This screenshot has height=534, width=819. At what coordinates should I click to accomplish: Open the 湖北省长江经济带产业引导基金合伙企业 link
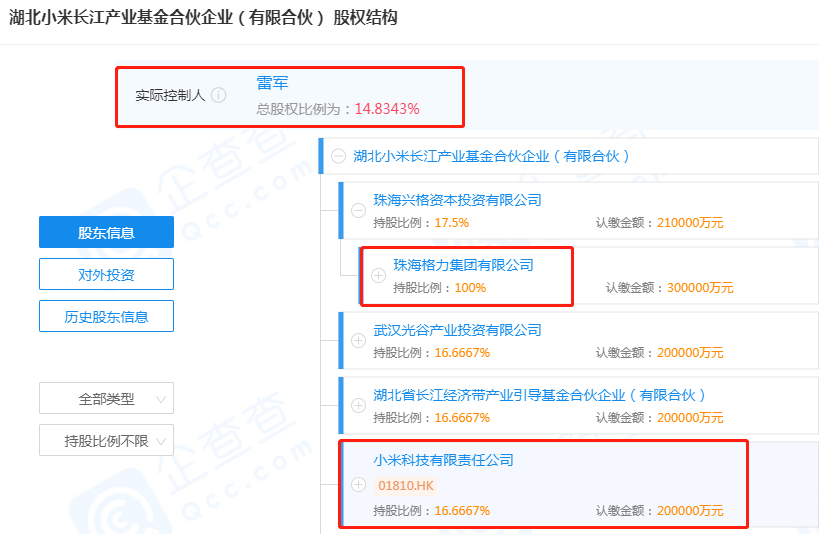tap(540, 395)
